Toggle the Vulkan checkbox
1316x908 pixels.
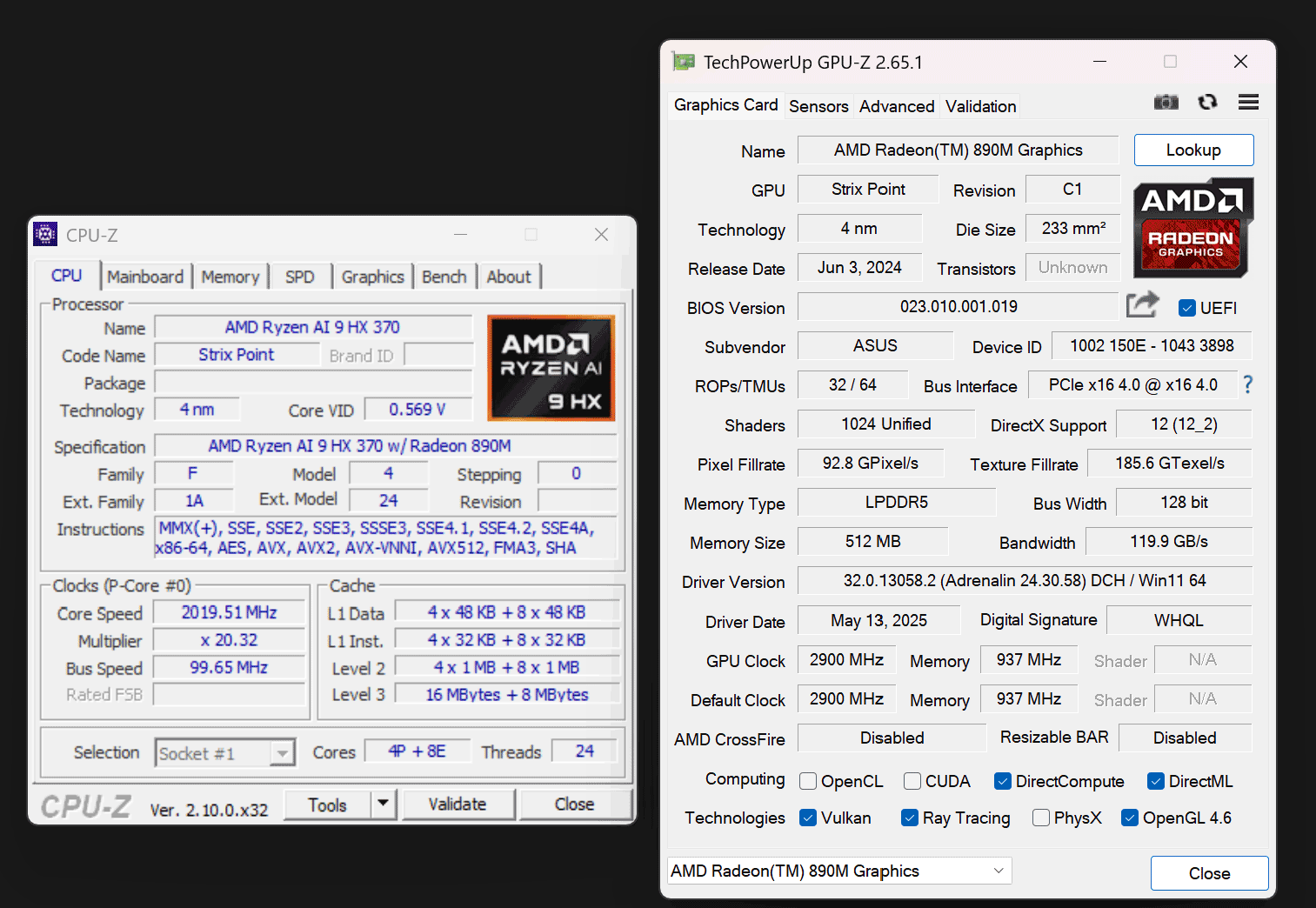point(808,818)
